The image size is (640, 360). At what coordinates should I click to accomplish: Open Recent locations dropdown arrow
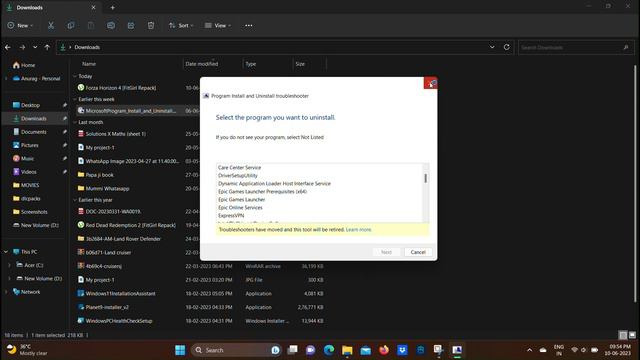pyautogui.click(x=35, y=47)
